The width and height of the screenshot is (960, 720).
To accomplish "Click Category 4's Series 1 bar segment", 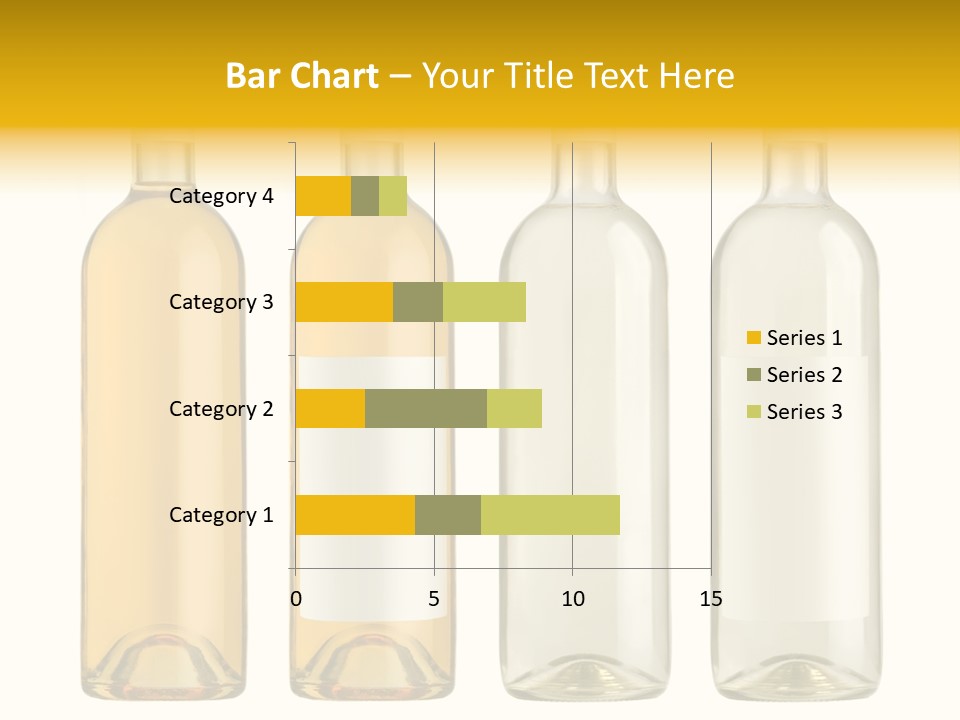I will pos(323,196).
